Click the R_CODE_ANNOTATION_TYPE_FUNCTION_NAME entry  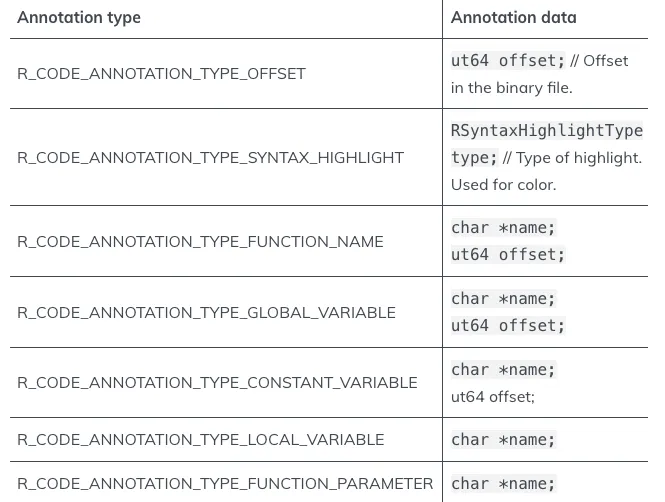[x=200, y=242]
